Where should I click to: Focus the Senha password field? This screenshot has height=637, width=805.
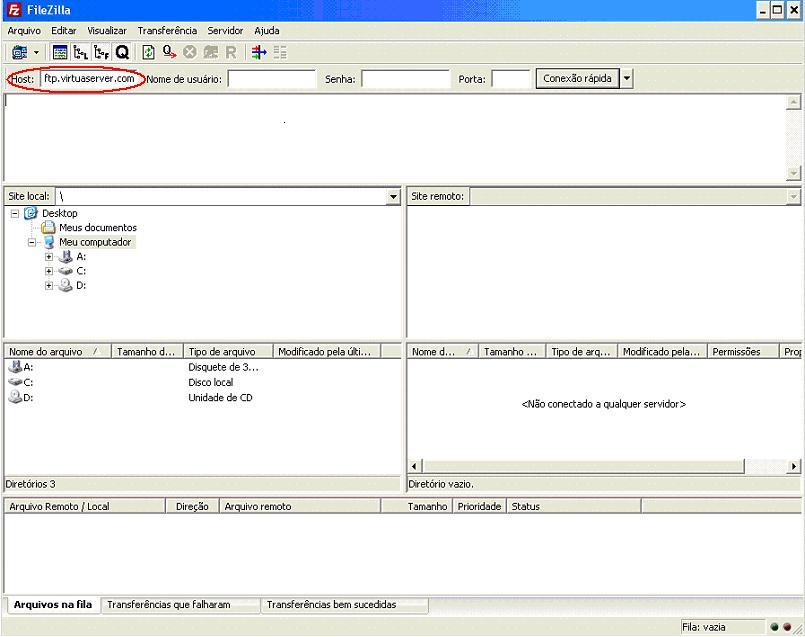click(x=406, y=79)
